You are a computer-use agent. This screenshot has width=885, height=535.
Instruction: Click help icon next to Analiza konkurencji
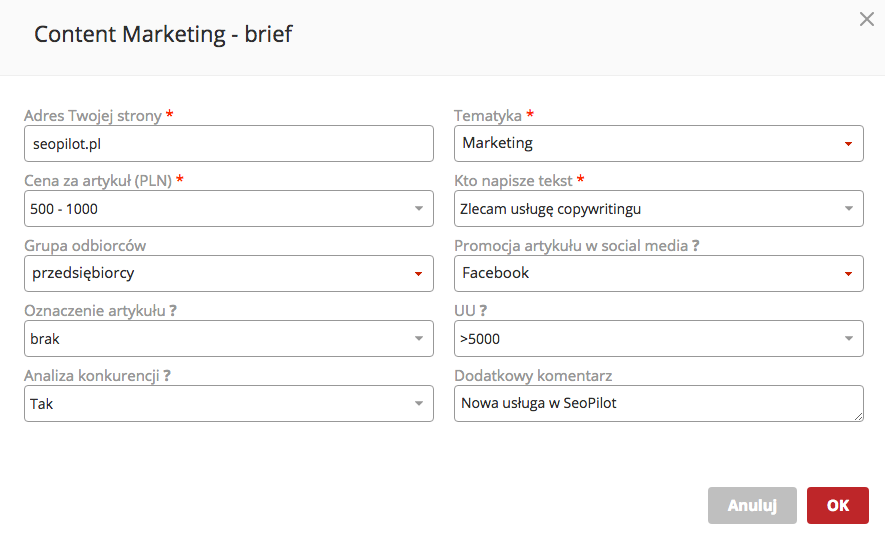click(167, 376)
